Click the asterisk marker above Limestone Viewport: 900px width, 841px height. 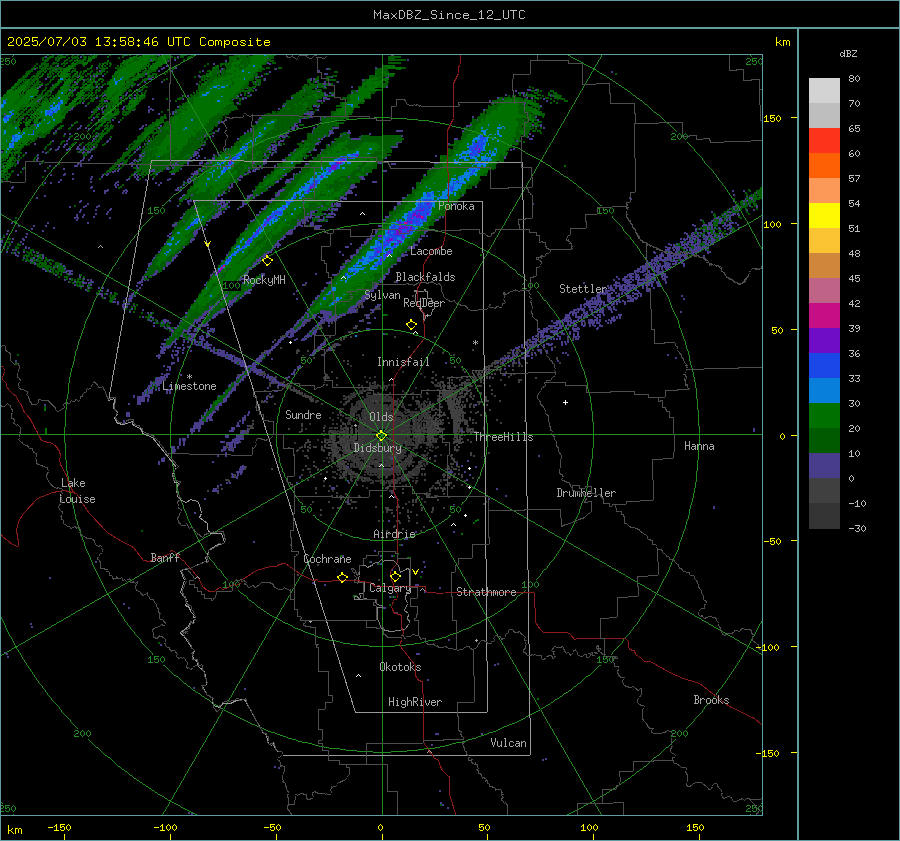click(x=189, y=378)
